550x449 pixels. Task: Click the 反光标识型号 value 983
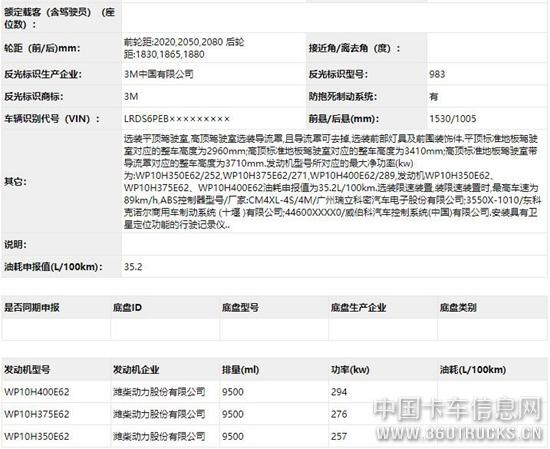tap(437, 74)
